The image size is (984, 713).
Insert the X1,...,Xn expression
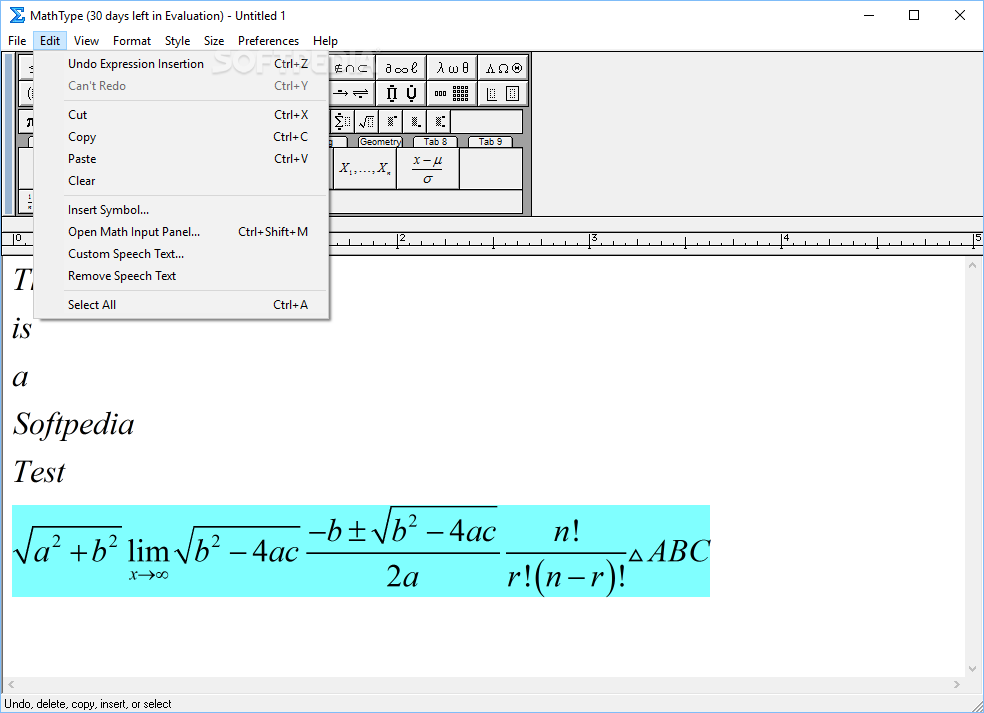365,168
